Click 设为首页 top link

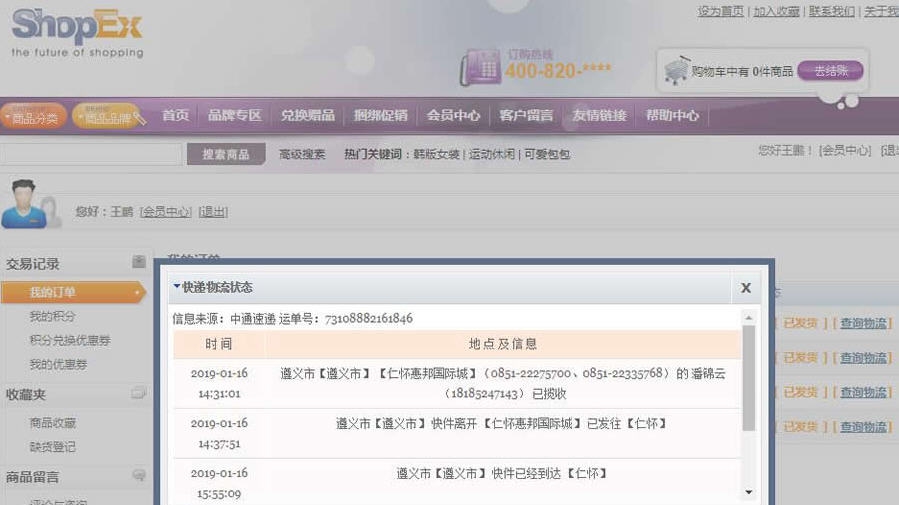tap(720, 11)
